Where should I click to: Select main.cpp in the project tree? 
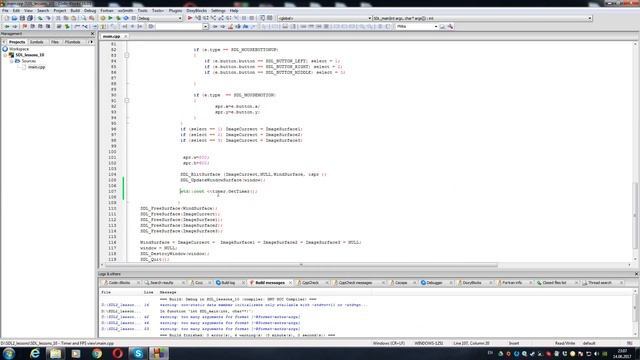coord(36,67)
